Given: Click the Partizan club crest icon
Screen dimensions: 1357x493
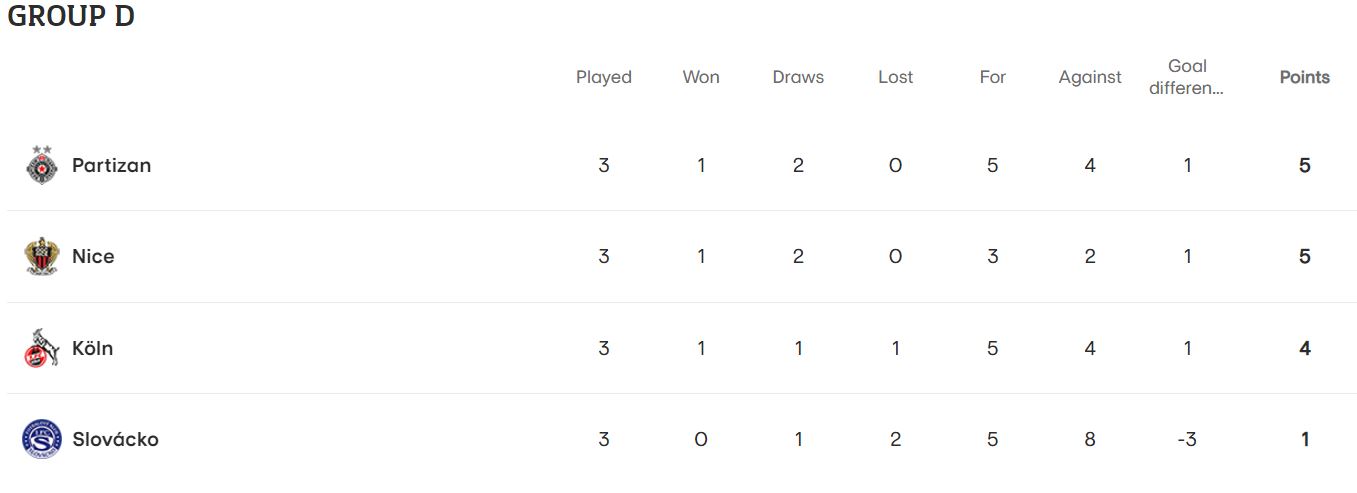Looking at the screenshot, I should pos(42,166).
